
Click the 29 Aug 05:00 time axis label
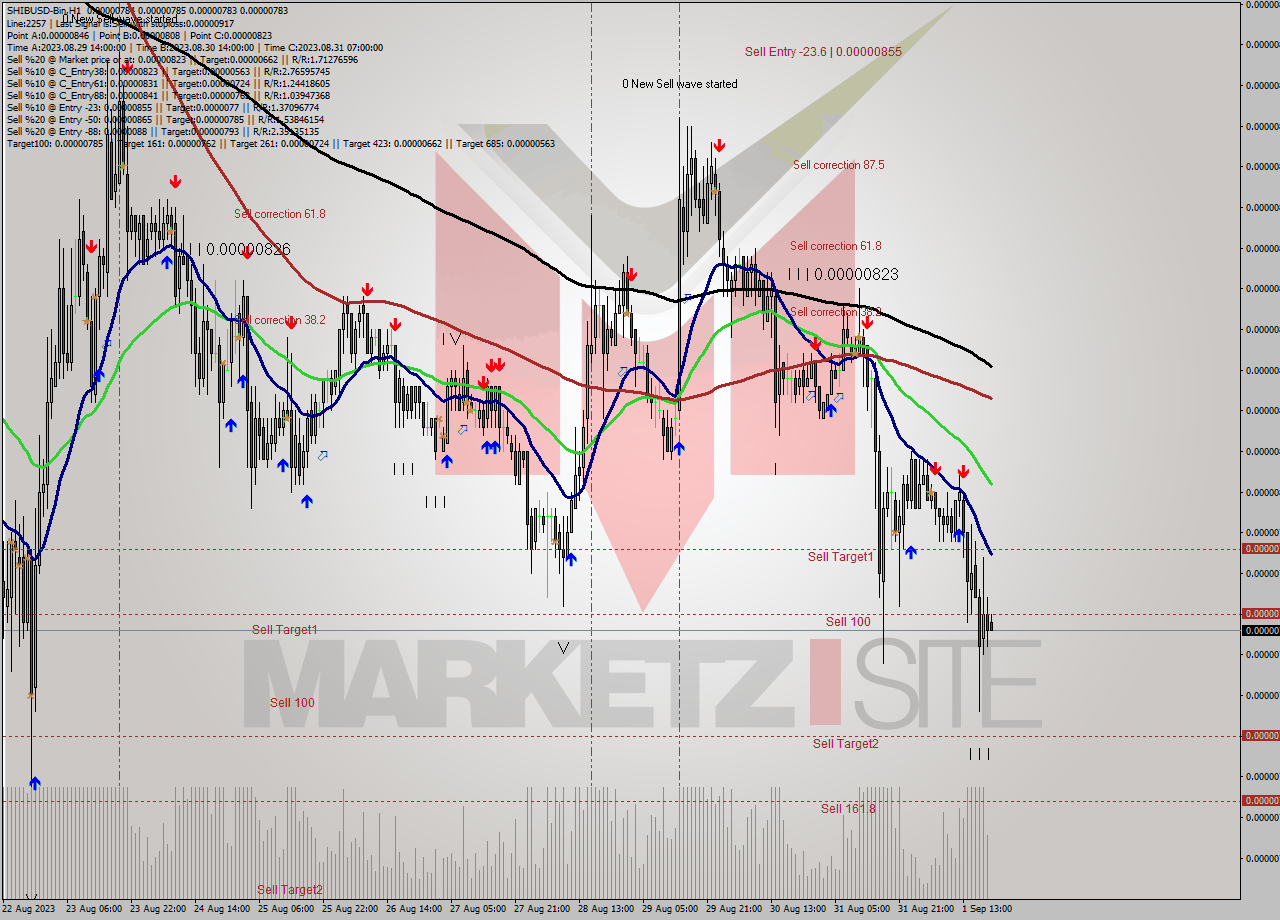click(669, 909)
